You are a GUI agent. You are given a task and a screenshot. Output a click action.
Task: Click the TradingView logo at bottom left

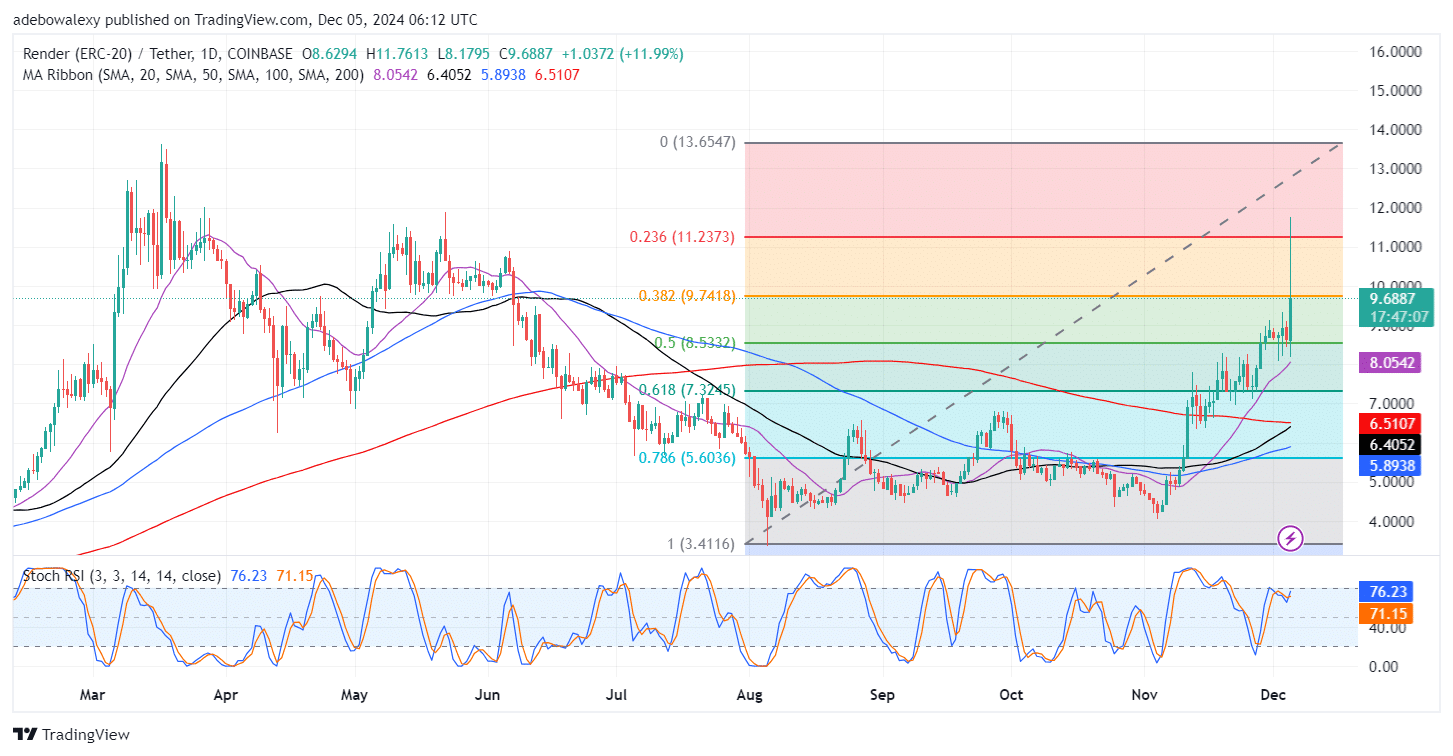pos(71,734)
